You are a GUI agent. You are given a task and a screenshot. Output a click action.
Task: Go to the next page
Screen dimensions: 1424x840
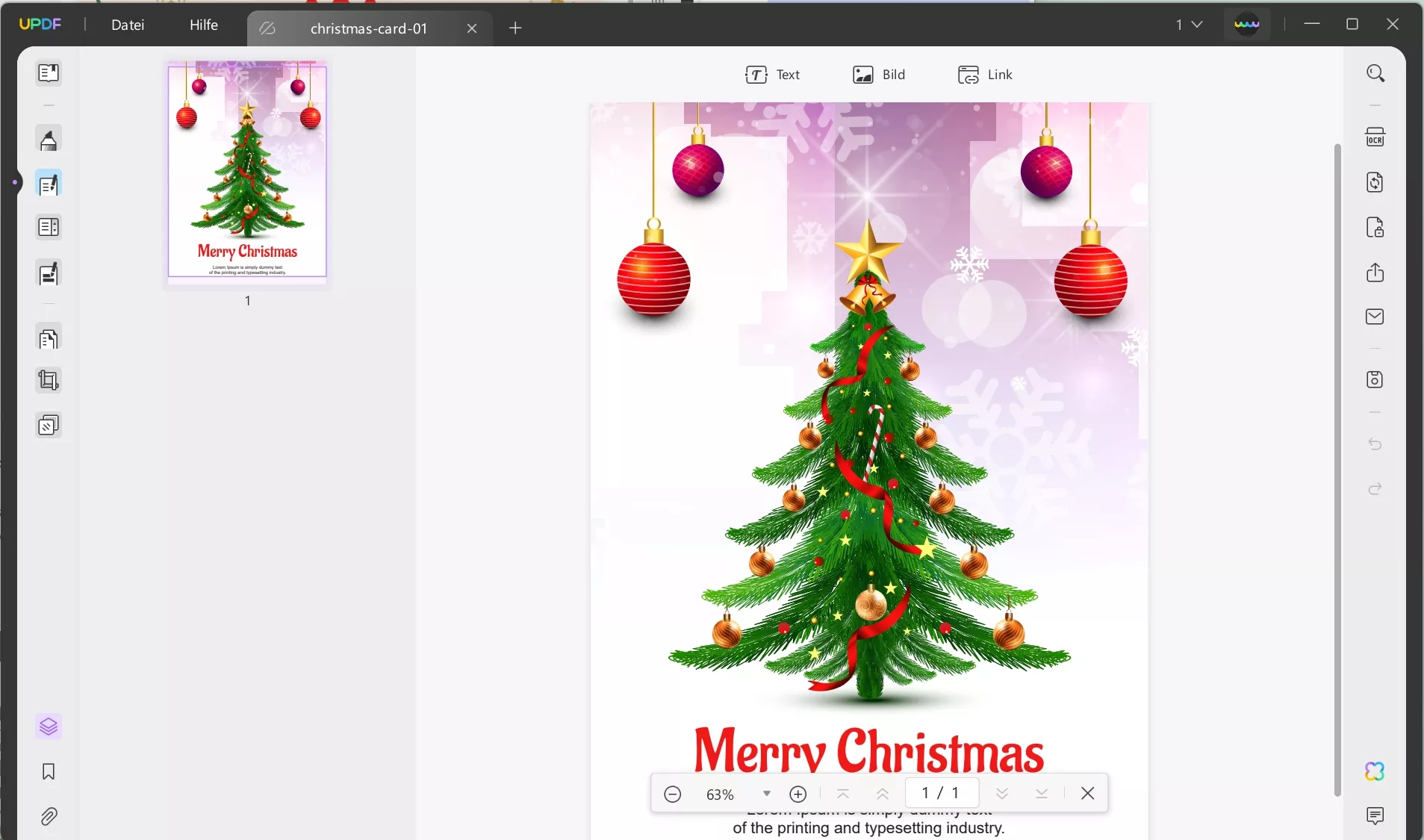pos(1002,794)
